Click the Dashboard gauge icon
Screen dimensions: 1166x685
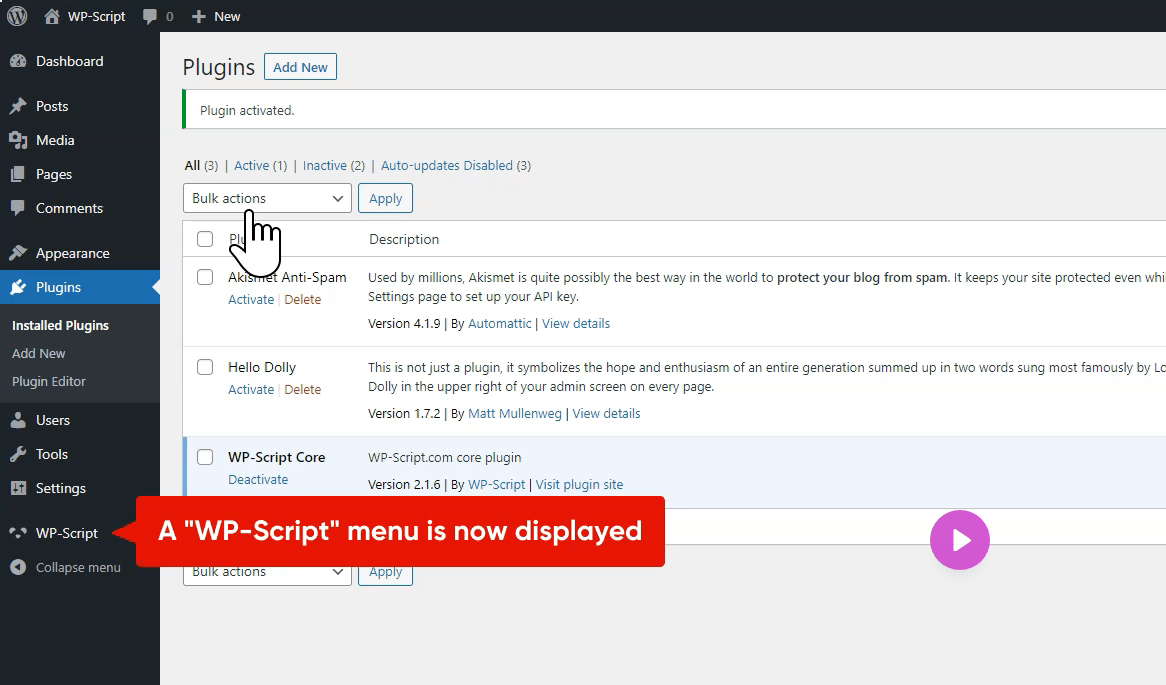click(18, 61)
